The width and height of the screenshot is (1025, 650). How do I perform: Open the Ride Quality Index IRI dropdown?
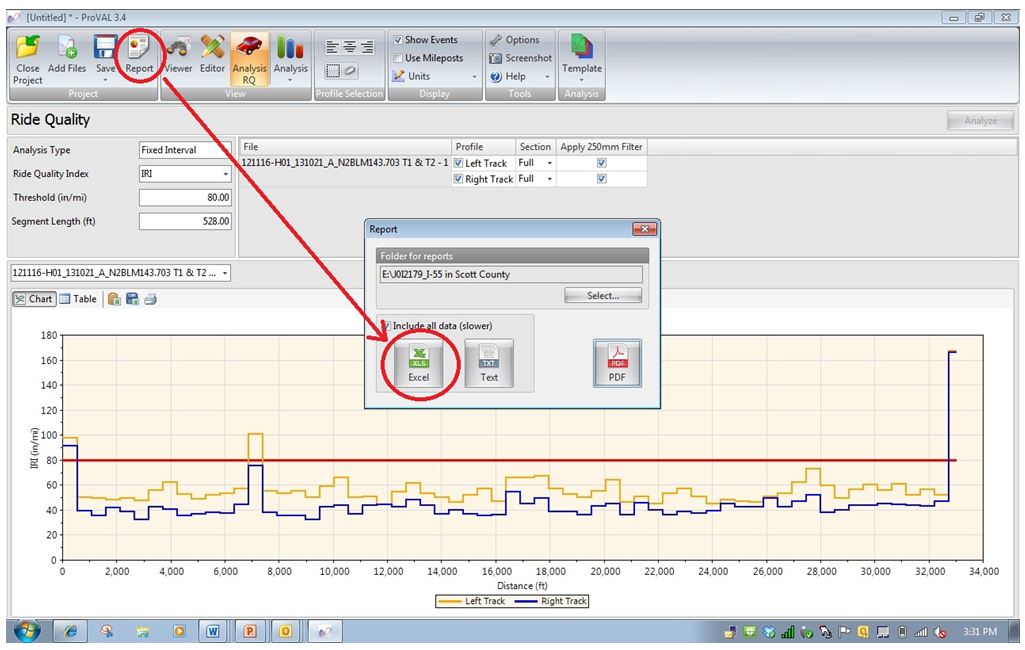coord(185,174)
